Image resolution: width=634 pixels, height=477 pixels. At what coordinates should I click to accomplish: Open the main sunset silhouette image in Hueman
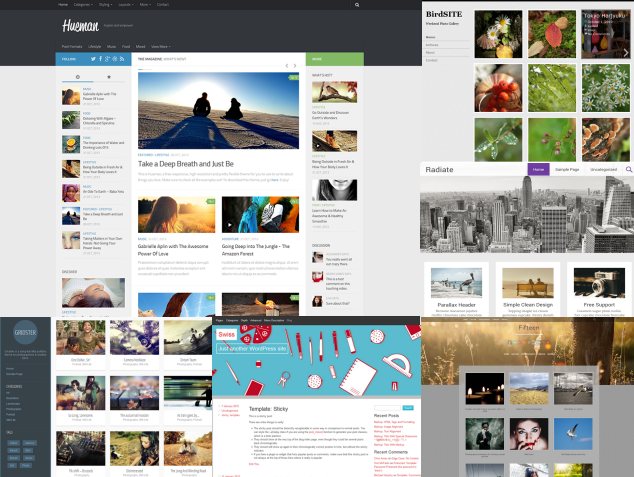click(218, 110)
